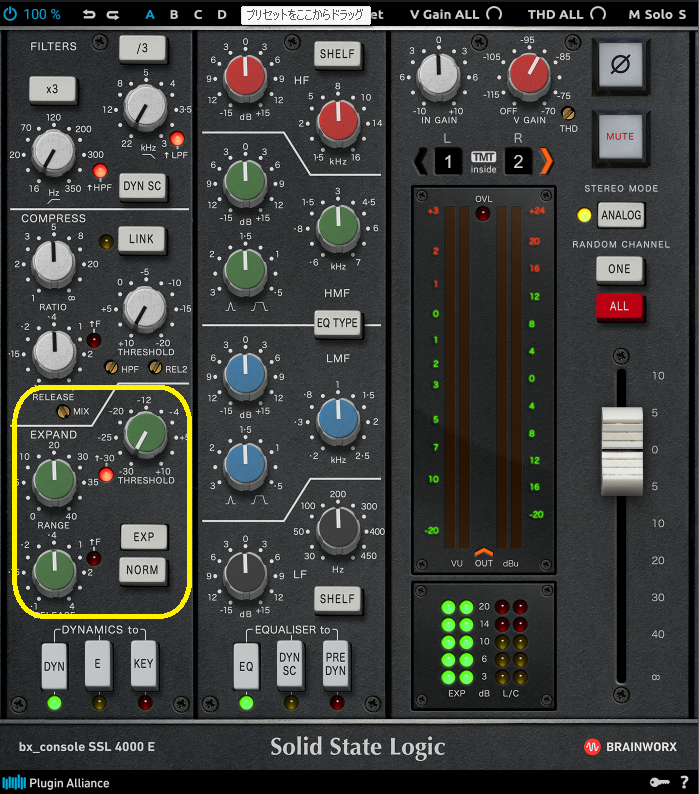
Task: Select settings slot A
Action: click(x=150, y=15)
